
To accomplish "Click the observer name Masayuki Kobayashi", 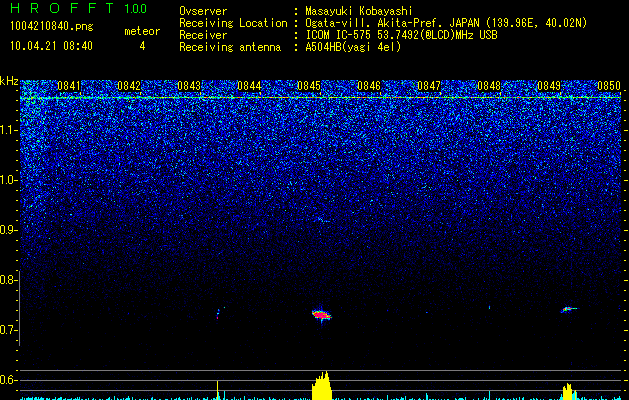I will 359,11.
